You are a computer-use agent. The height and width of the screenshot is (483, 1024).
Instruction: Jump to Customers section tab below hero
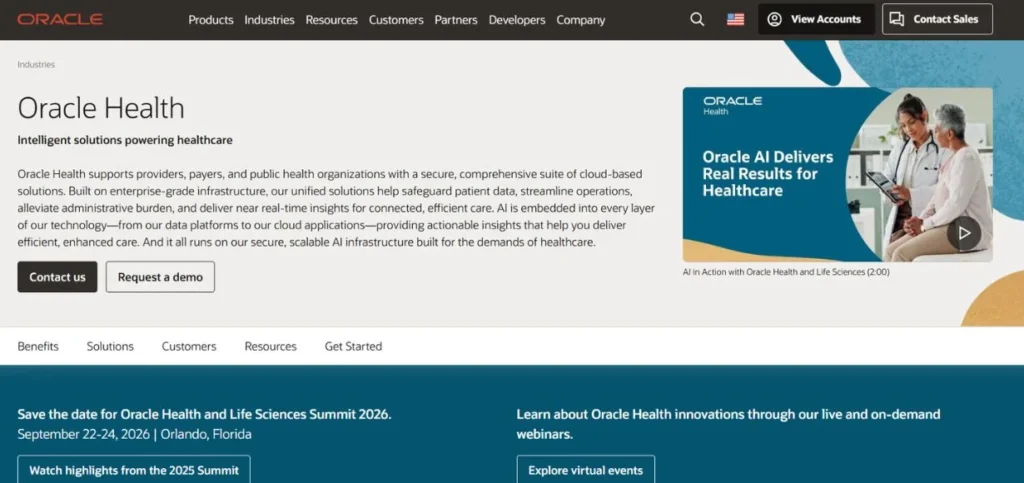point(189,346)
